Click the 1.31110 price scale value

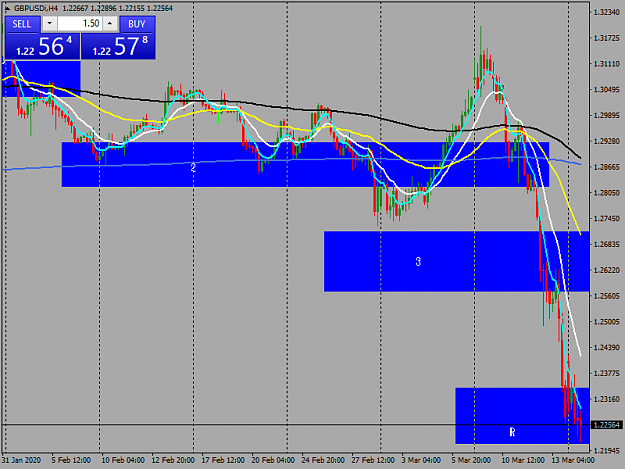607,64
